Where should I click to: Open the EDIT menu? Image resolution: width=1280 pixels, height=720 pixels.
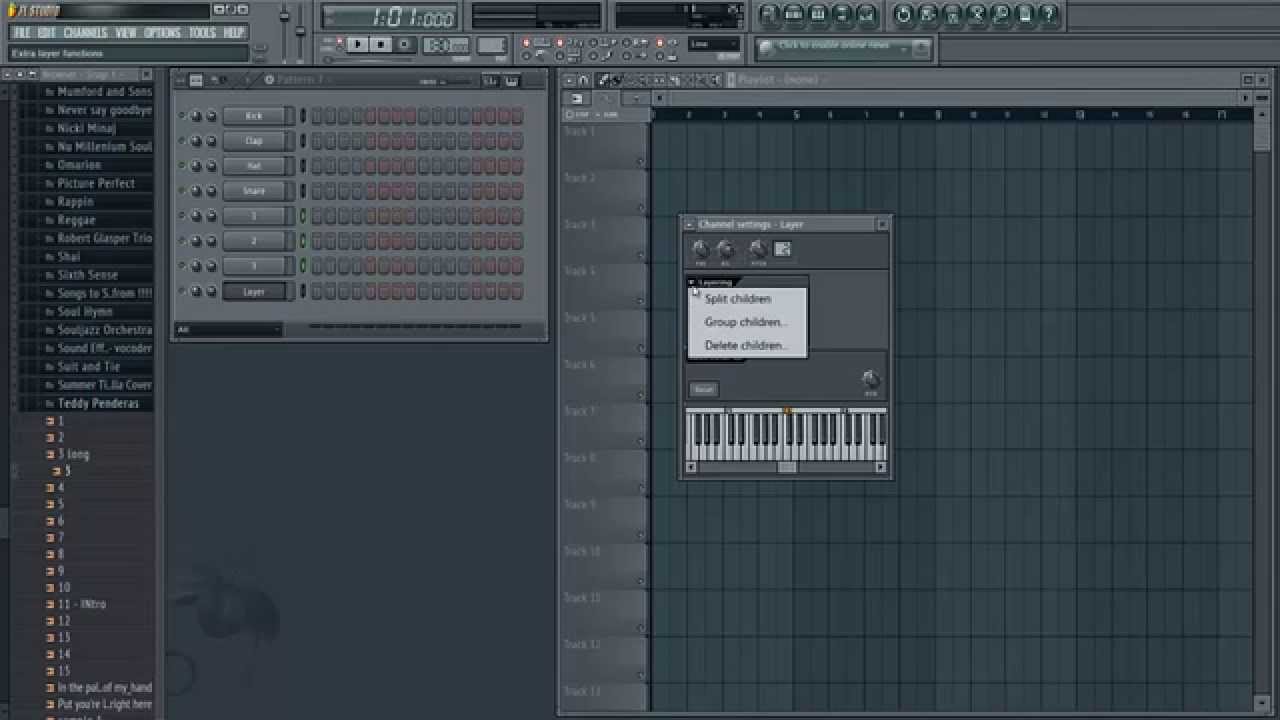(47, 32)
